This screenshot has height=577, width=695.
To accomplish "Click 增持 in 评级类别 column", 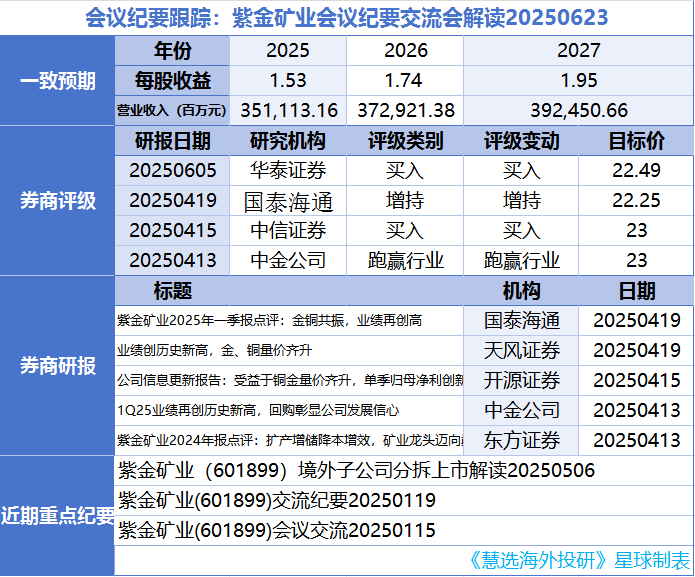I will pyautogui.click(x=405, y=200).
